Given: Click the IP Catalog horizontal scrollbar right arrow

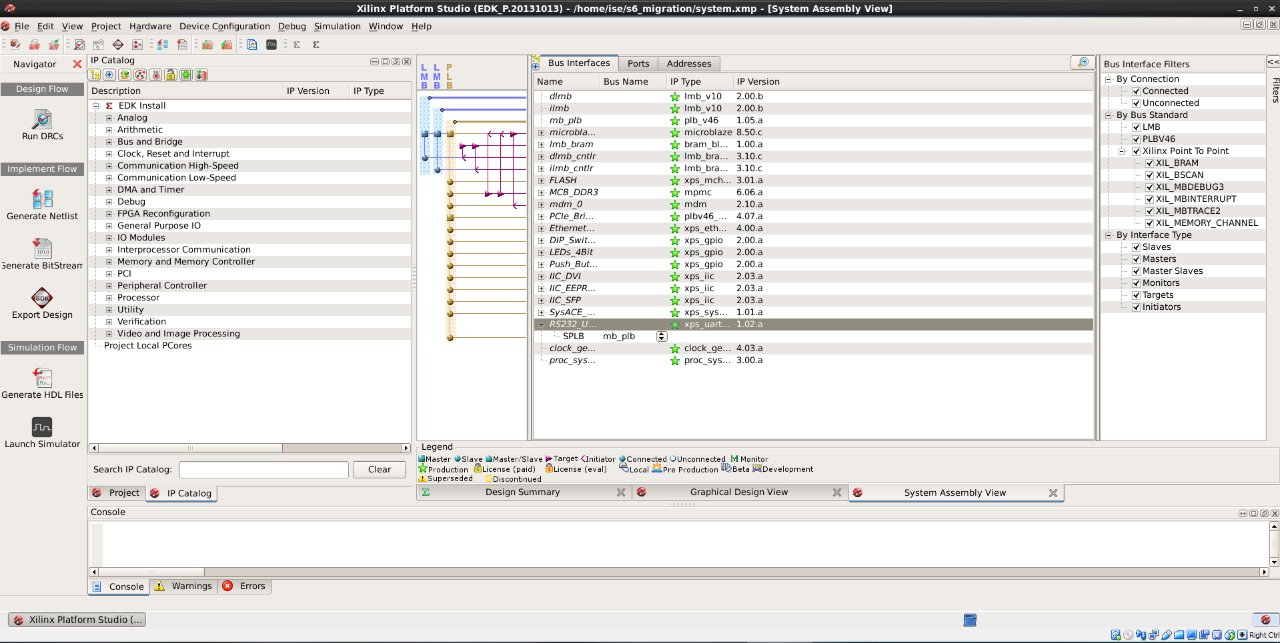Looking at the screenshot, I should coord(406,448).
